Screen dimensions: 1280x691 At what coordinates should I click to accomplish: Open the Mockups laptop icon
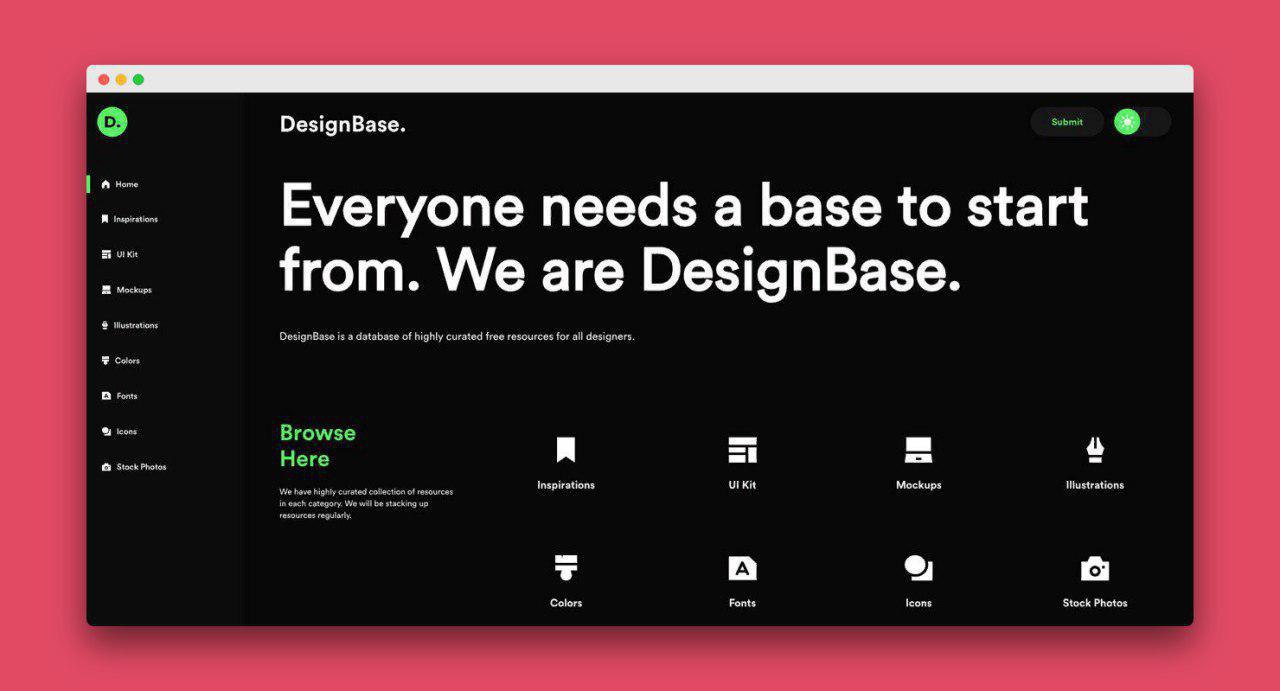pos(918,450)
